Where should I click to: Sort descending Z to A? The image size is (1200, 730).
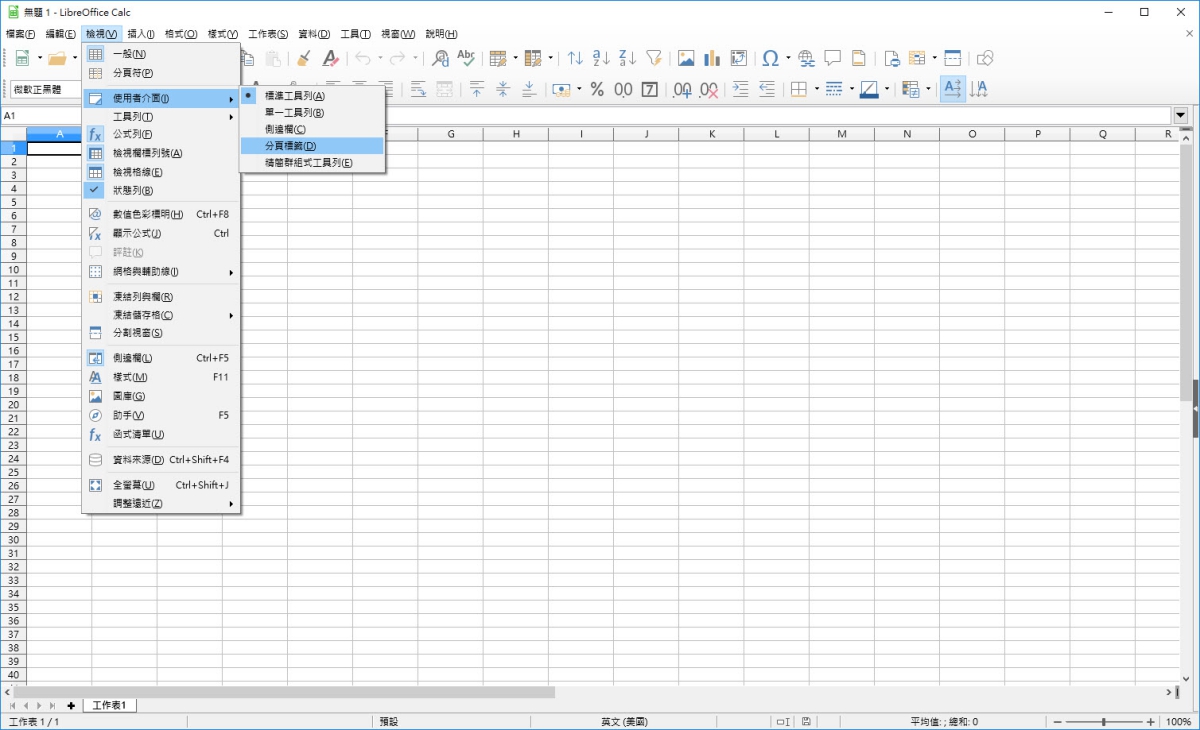[627, 58]
